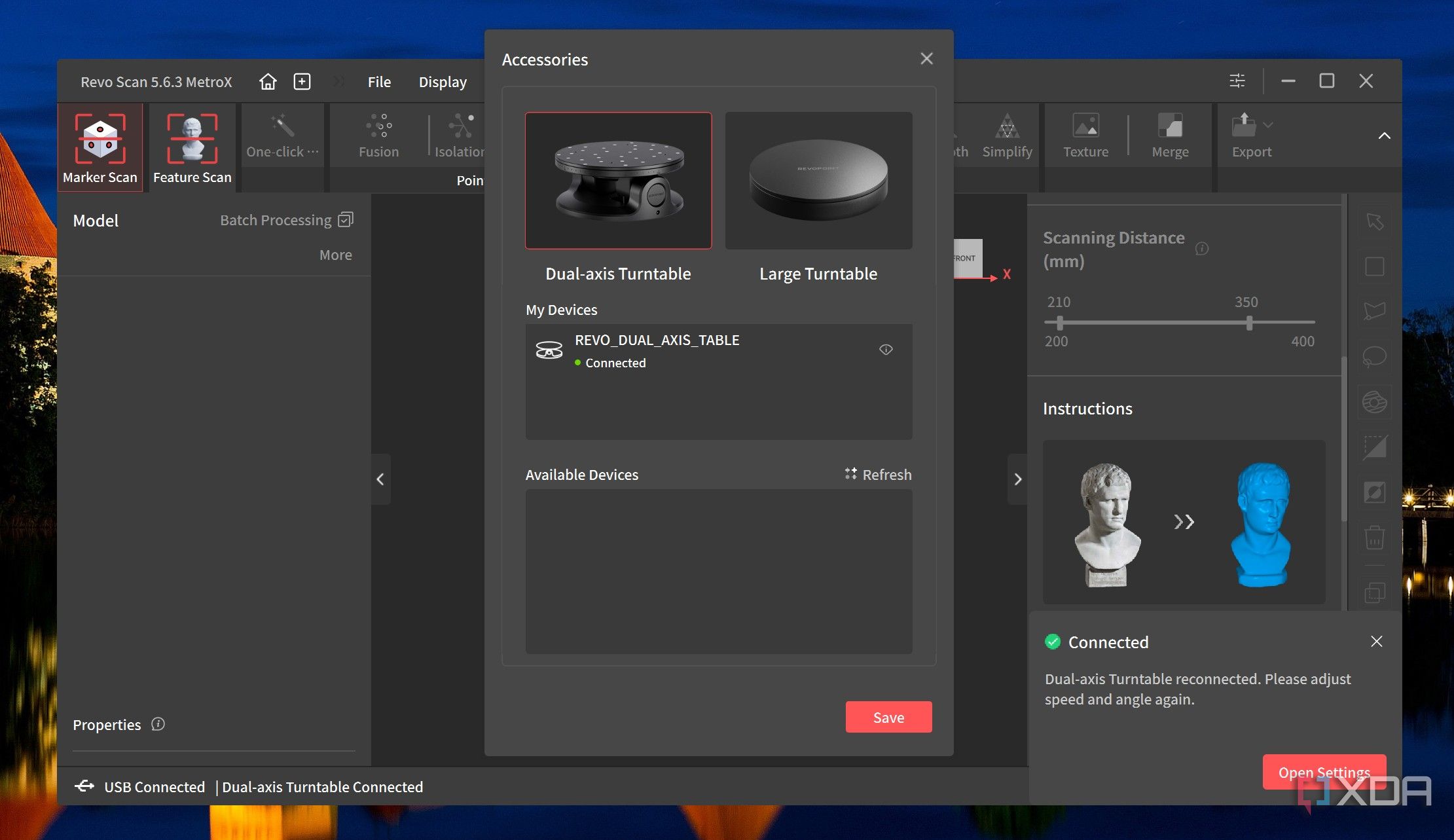Select the rectangle selection tool

click(1374, 266)
